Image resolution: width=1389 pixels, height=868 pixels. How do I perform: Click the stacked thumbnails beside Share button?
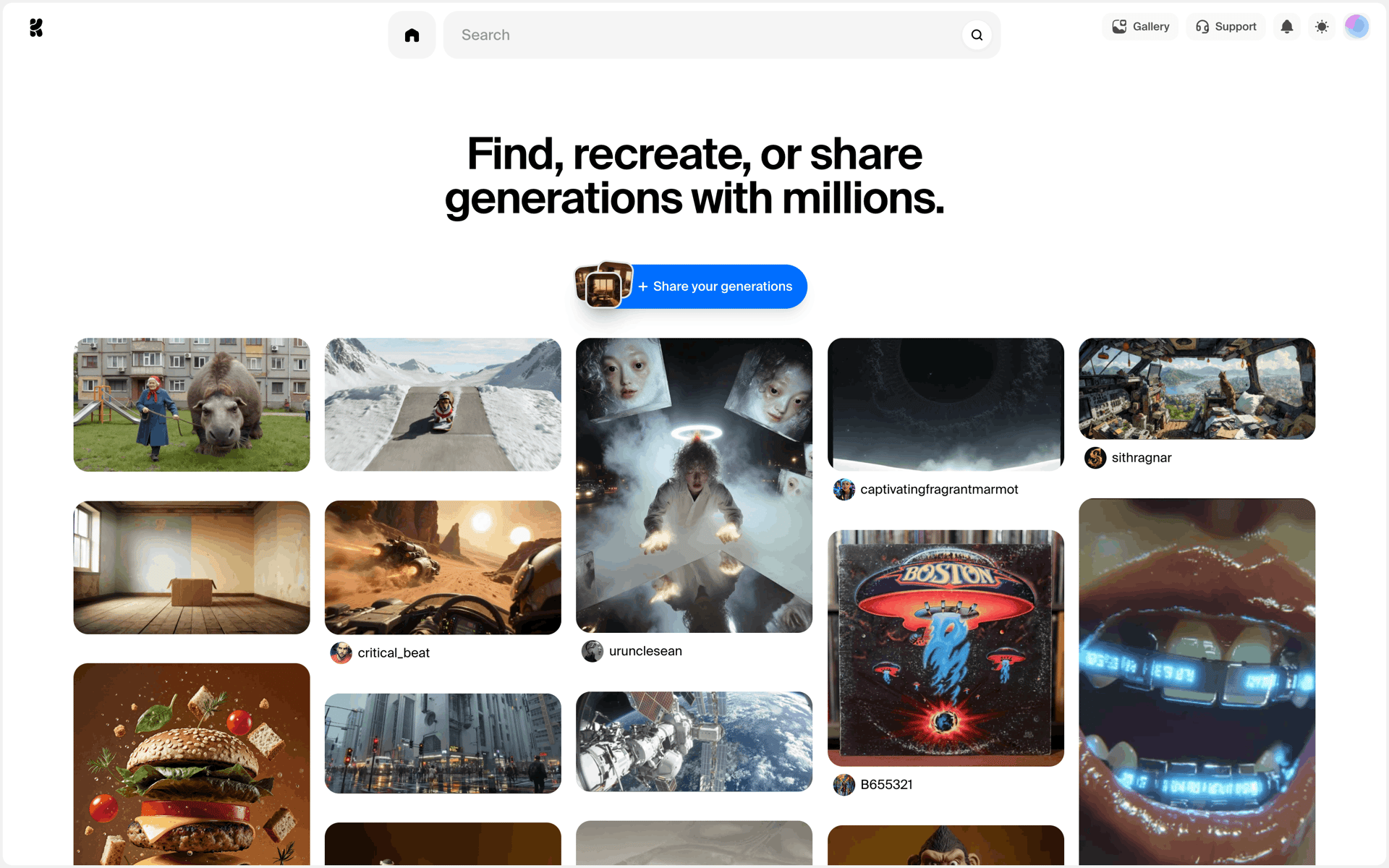click(x=603, y=285)
